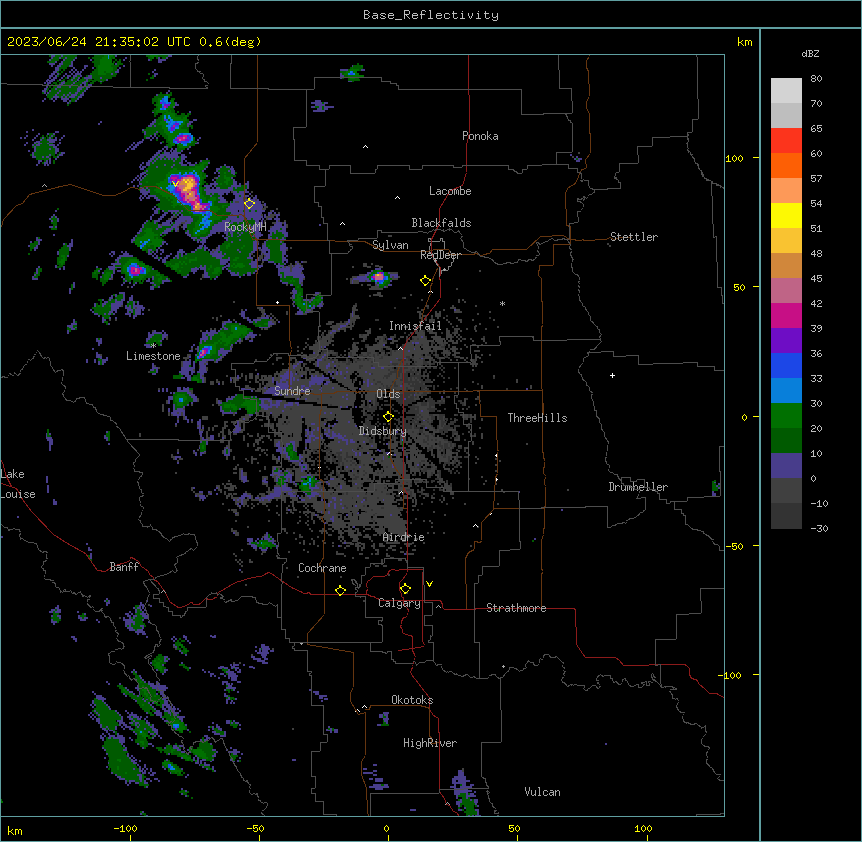Pick the dark orange 57-60 dBZ legend swatch

pos(786,165)
